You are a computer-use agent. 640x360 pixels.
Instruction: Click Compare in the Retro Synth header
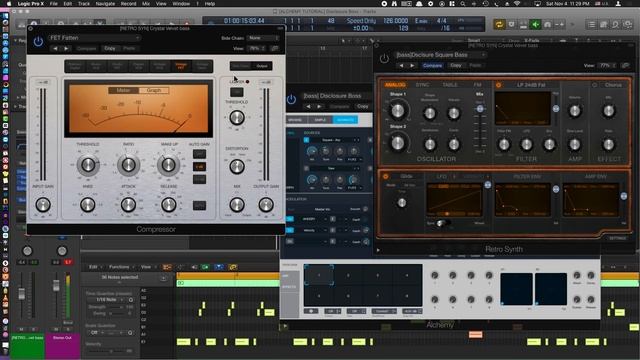coord(432,65)
